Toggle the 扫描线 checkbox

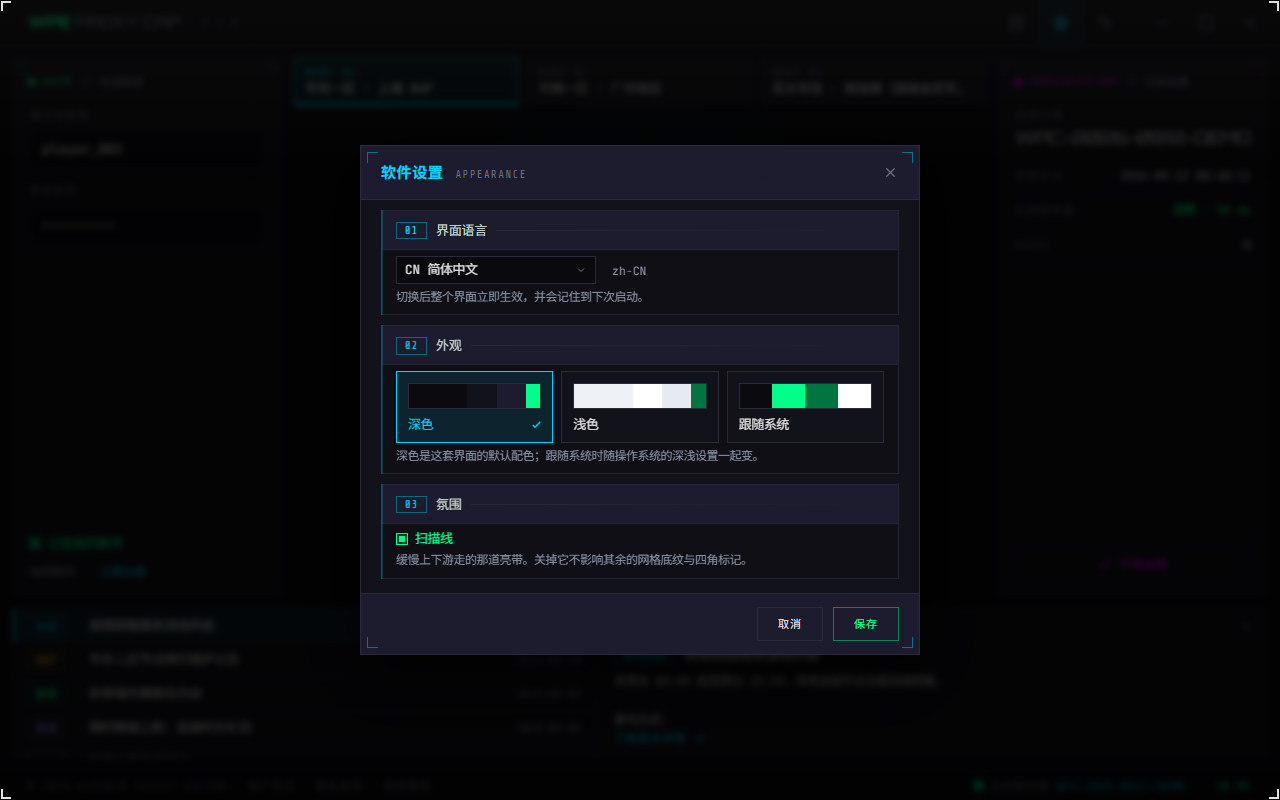click(x=402, y=539)
